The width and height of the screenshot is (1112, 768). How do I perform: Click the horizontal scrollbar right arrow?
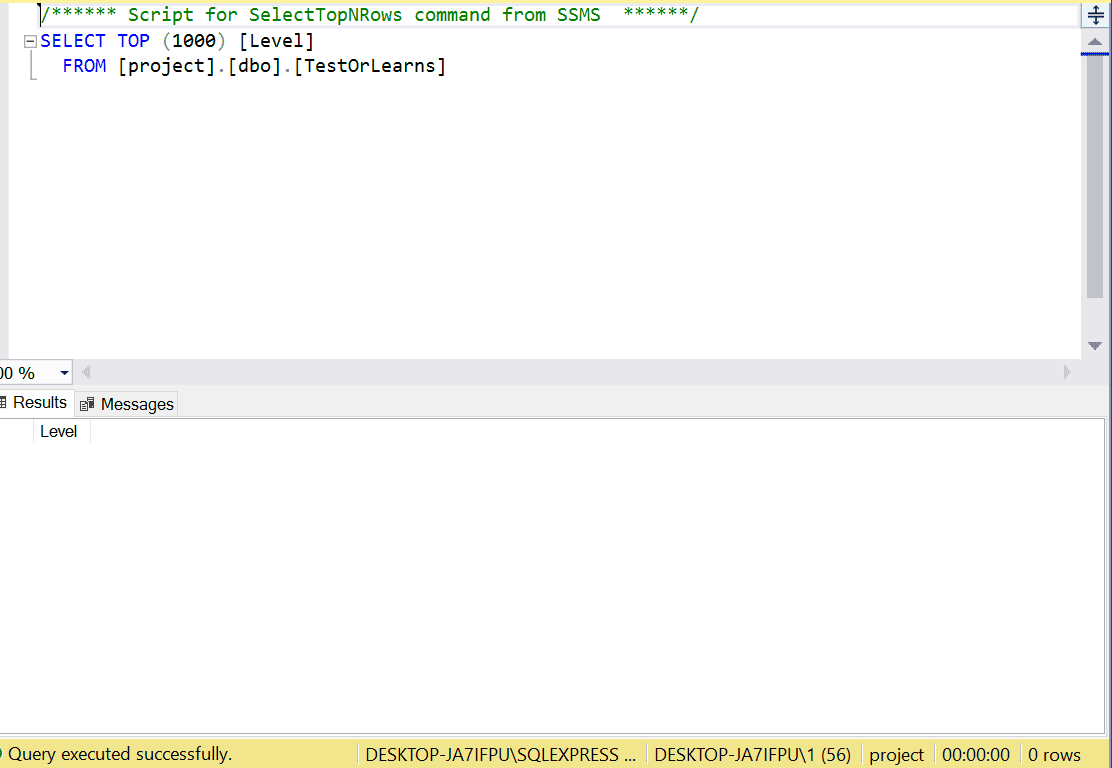pyautogui.click(x=1067, y=372)
